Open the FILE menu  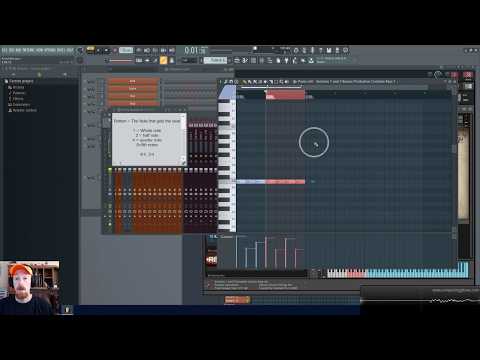(5, 50)
